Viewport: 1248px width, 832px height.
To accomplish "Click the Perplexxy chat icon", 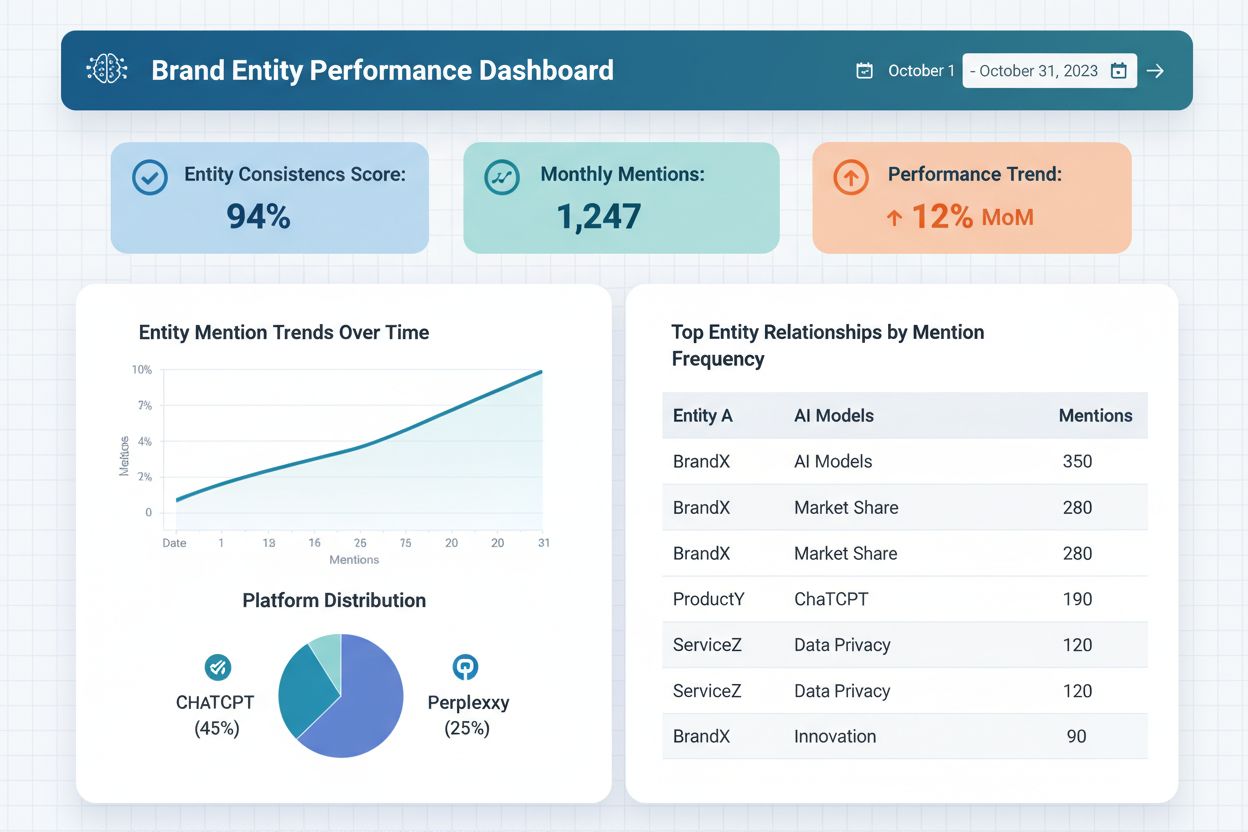I will [465, 667].
